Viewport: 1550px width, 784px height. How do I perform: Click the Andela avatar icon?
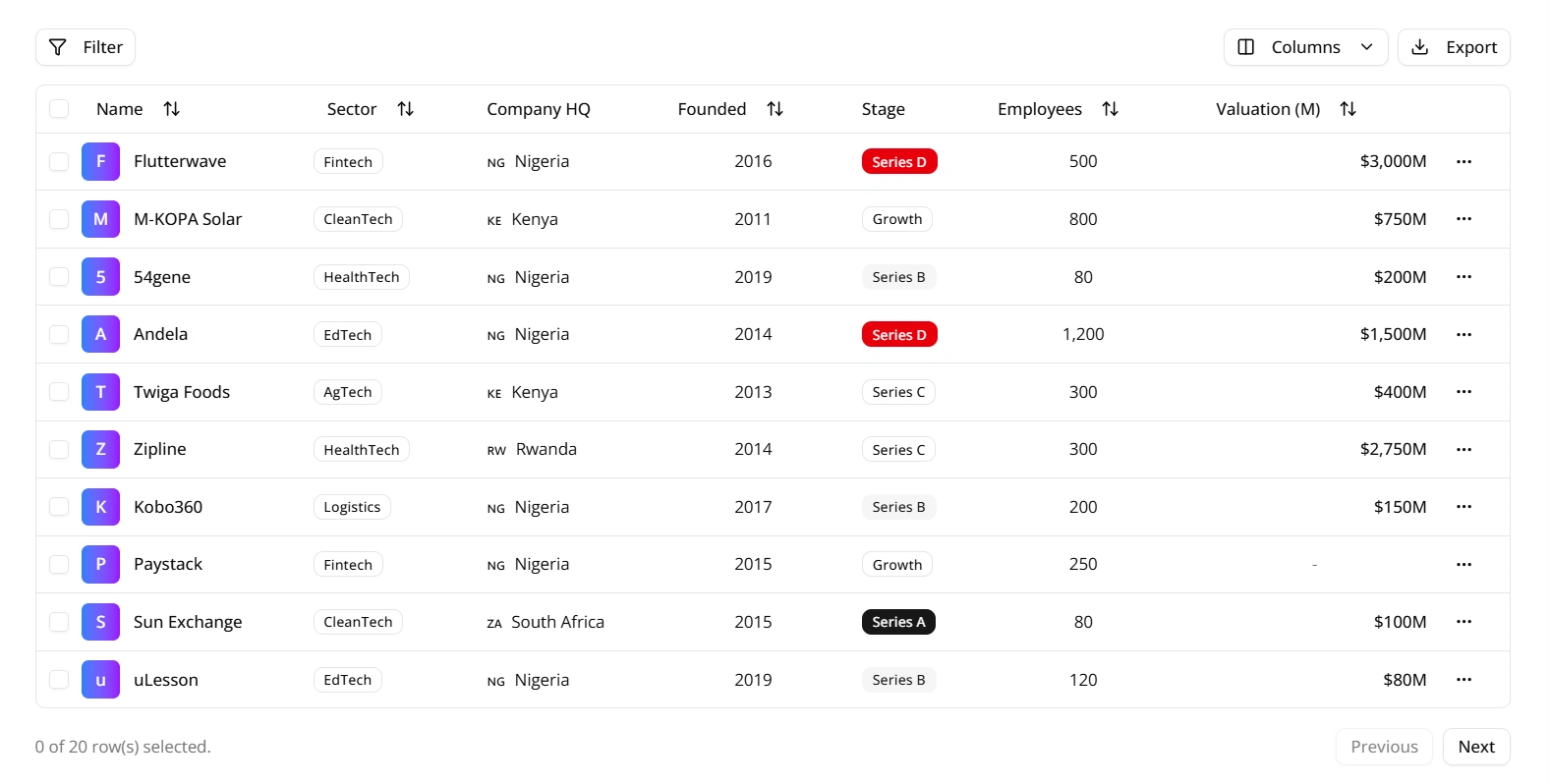100,335
